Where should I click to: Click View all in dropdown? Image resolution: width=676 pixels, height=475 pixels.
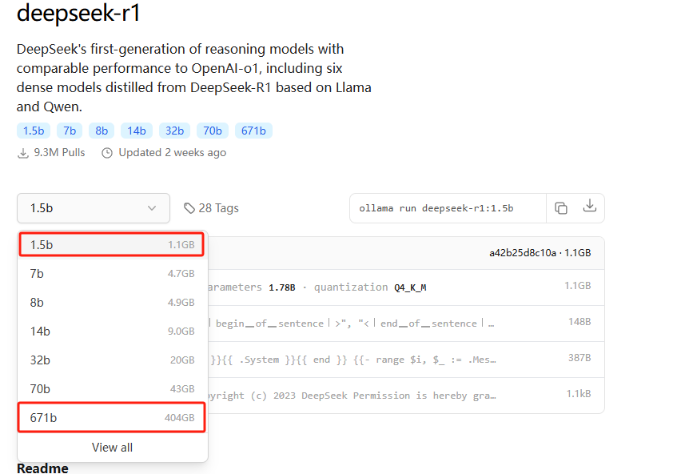click(112, 447)
